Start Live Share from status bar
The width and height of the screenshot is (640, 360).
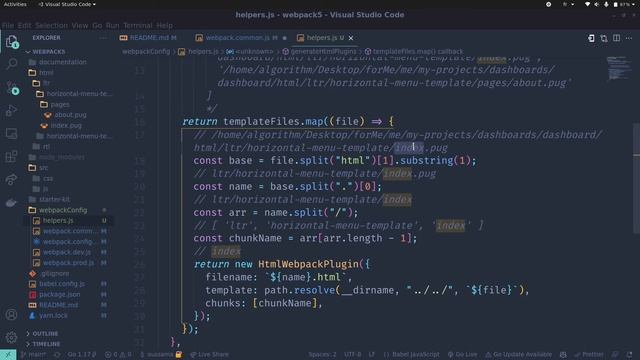tap(209, 355)
